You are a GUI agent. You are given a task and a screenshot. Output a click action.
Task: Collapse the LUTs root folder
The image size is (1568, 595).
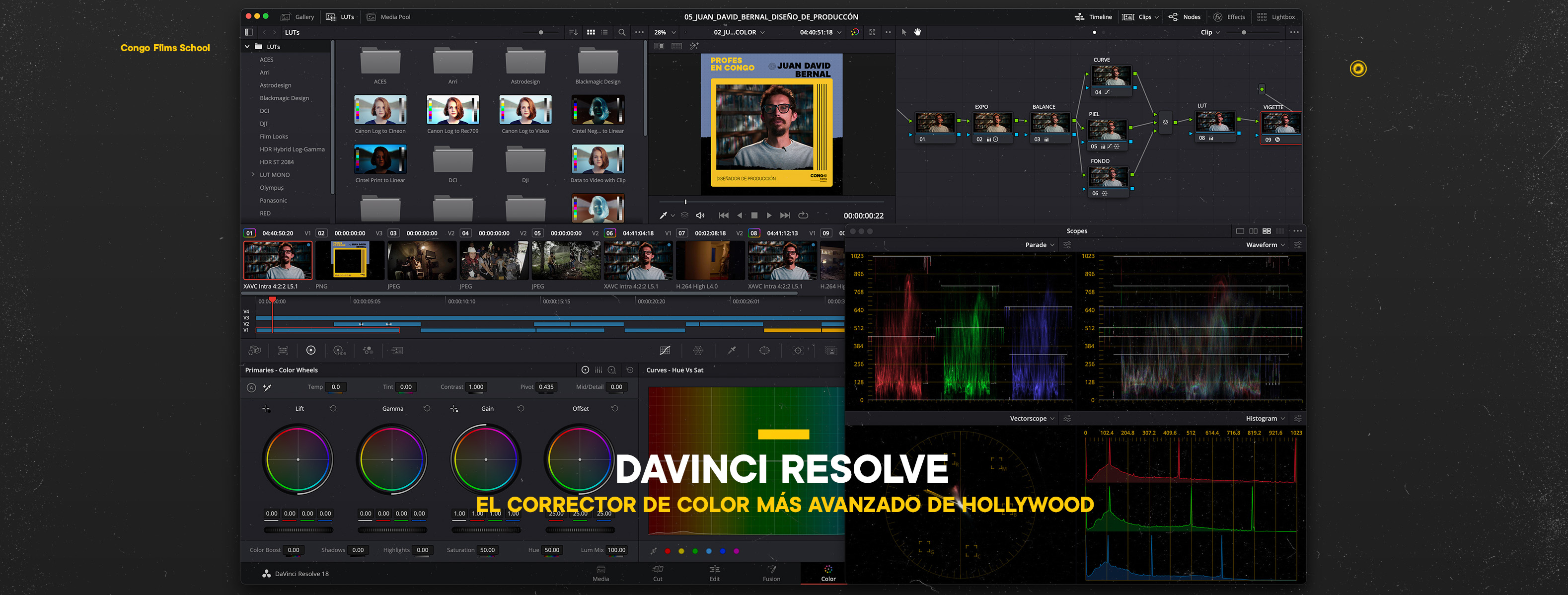[247, 46]
